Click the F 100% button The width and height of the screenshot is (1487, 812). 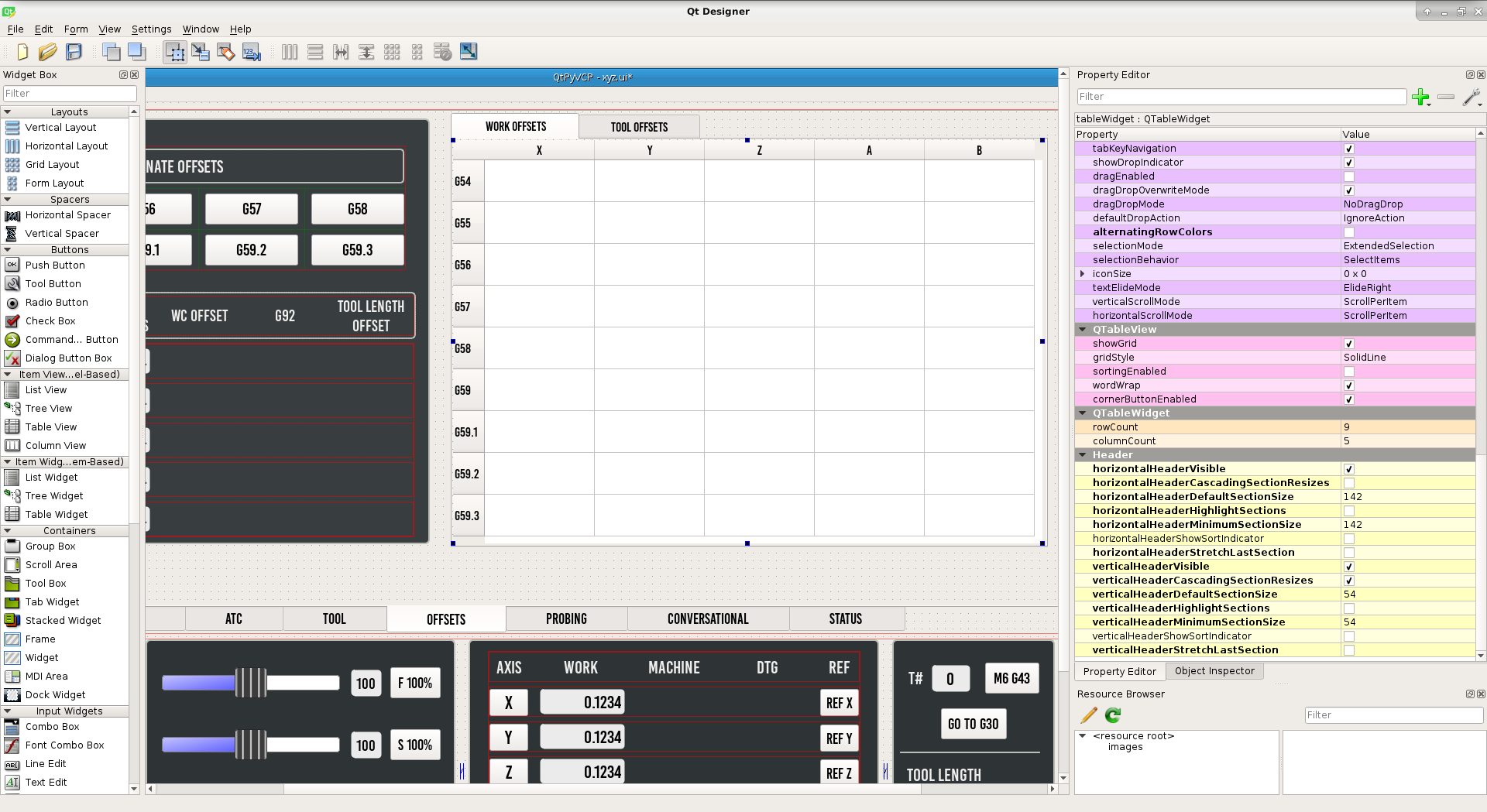point(415,683)
